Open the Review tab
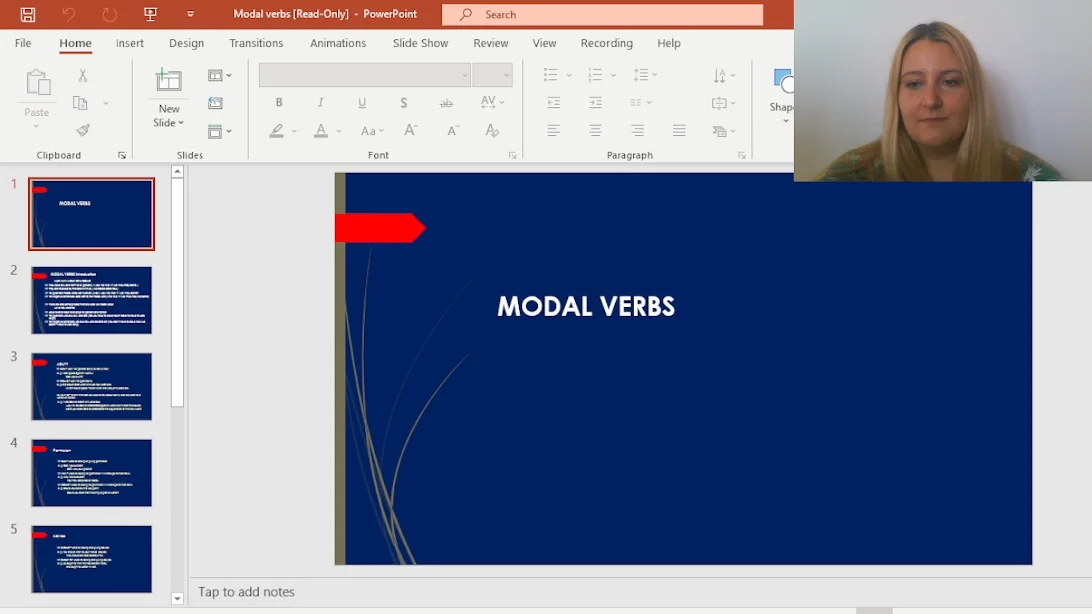 (491, 43)
